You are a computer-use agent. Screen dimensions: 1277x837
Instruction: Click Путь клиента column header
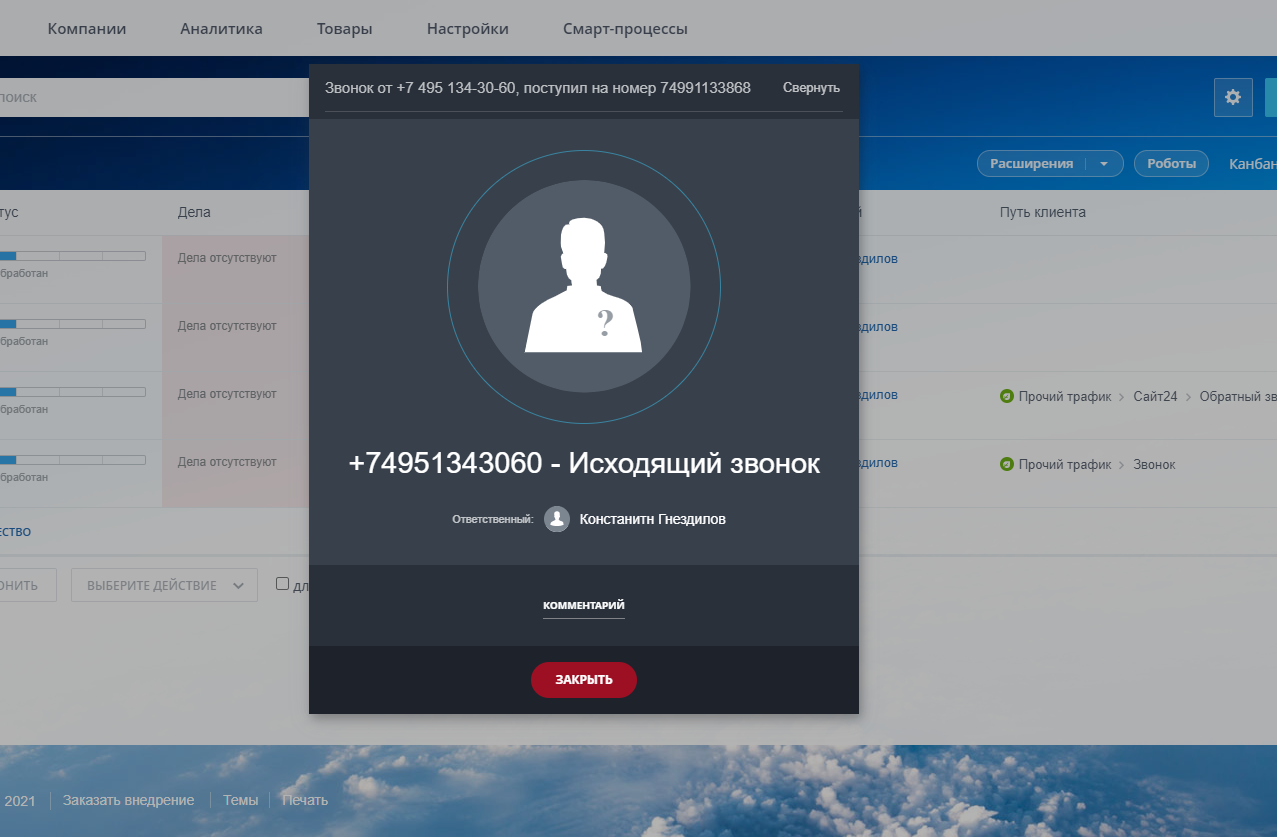point(1042,212)
